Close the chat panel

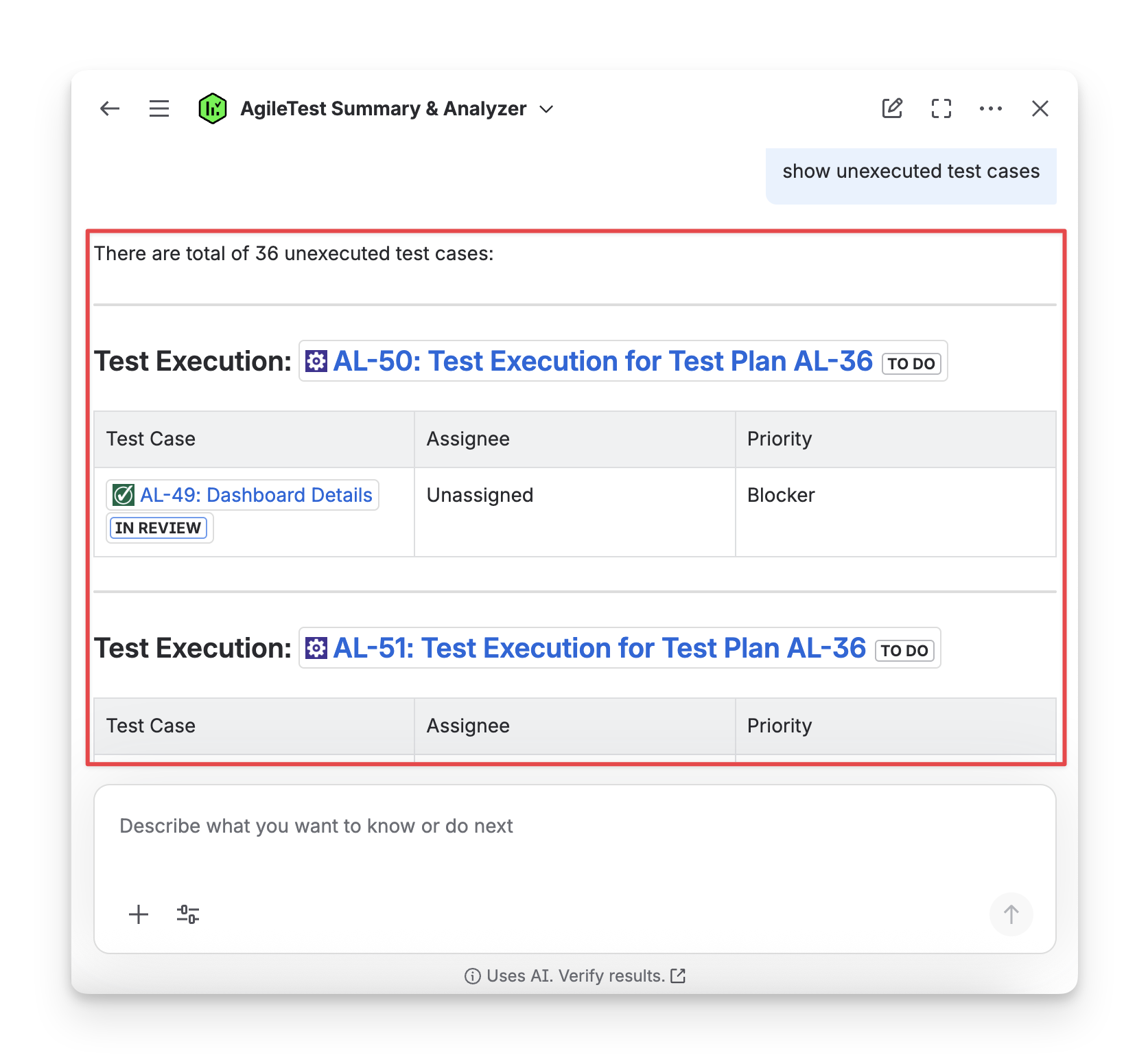click(1040, 108)
